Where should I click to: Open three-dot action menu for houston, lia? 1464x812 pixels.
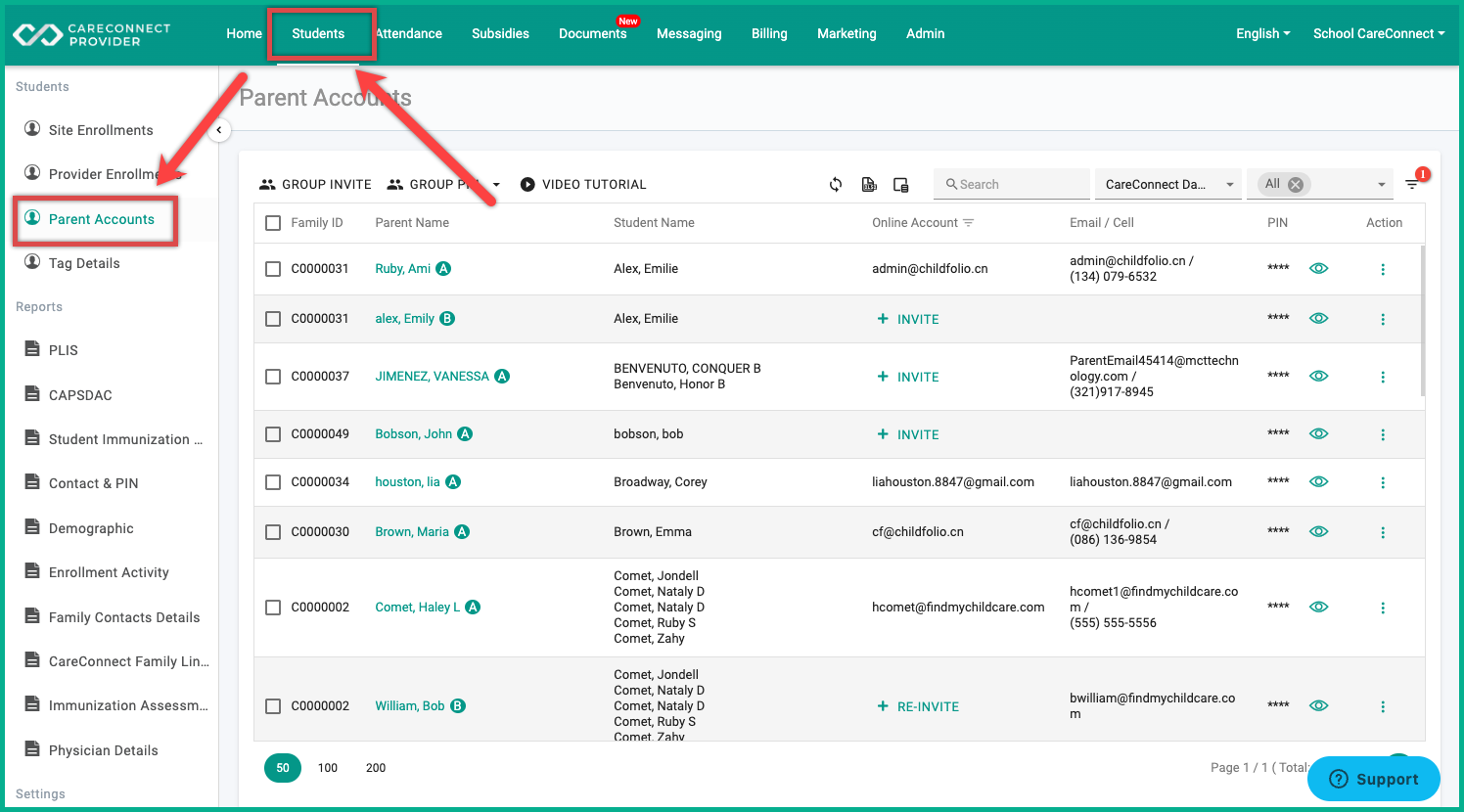[x=1383, y=482]
